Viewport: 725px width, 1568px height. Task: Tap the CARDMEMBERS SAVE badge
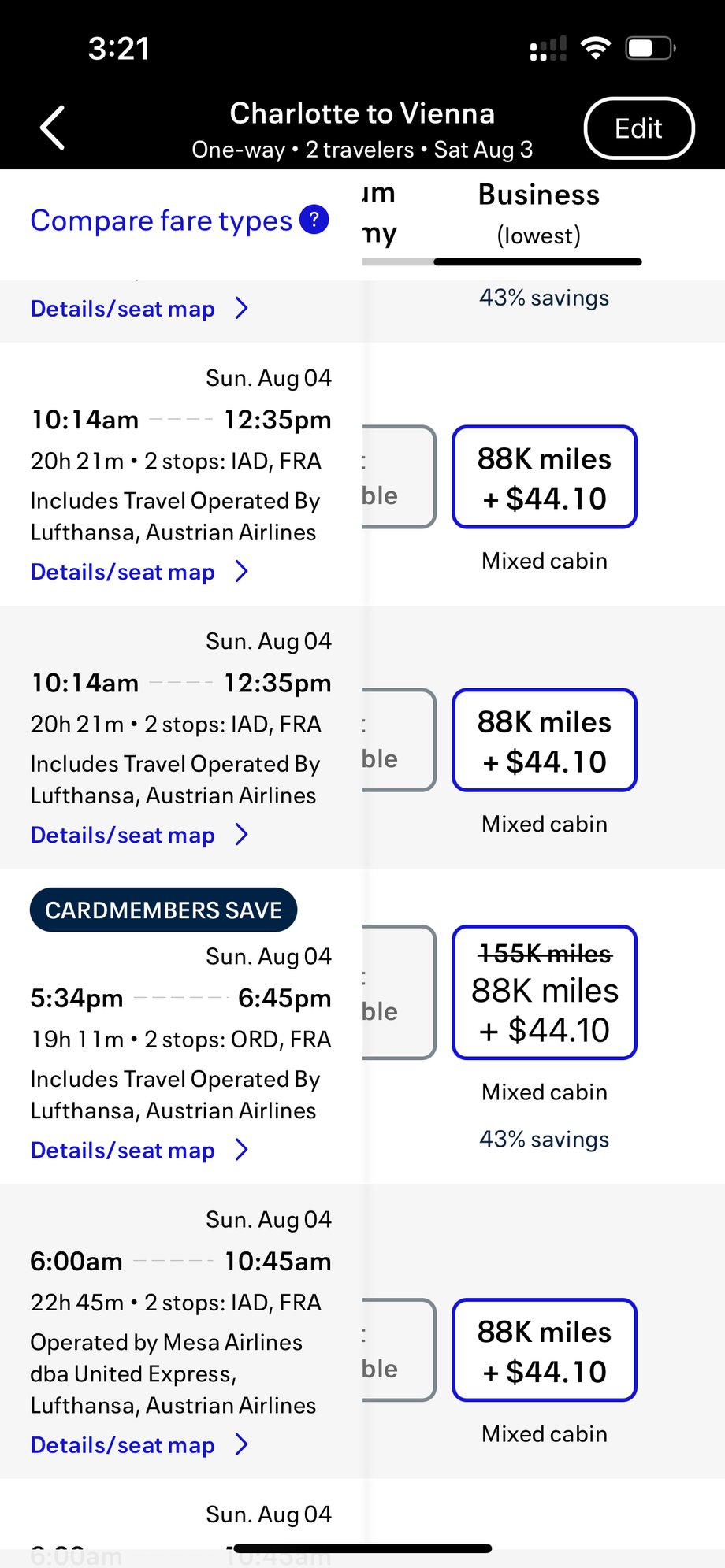[164, 910]
